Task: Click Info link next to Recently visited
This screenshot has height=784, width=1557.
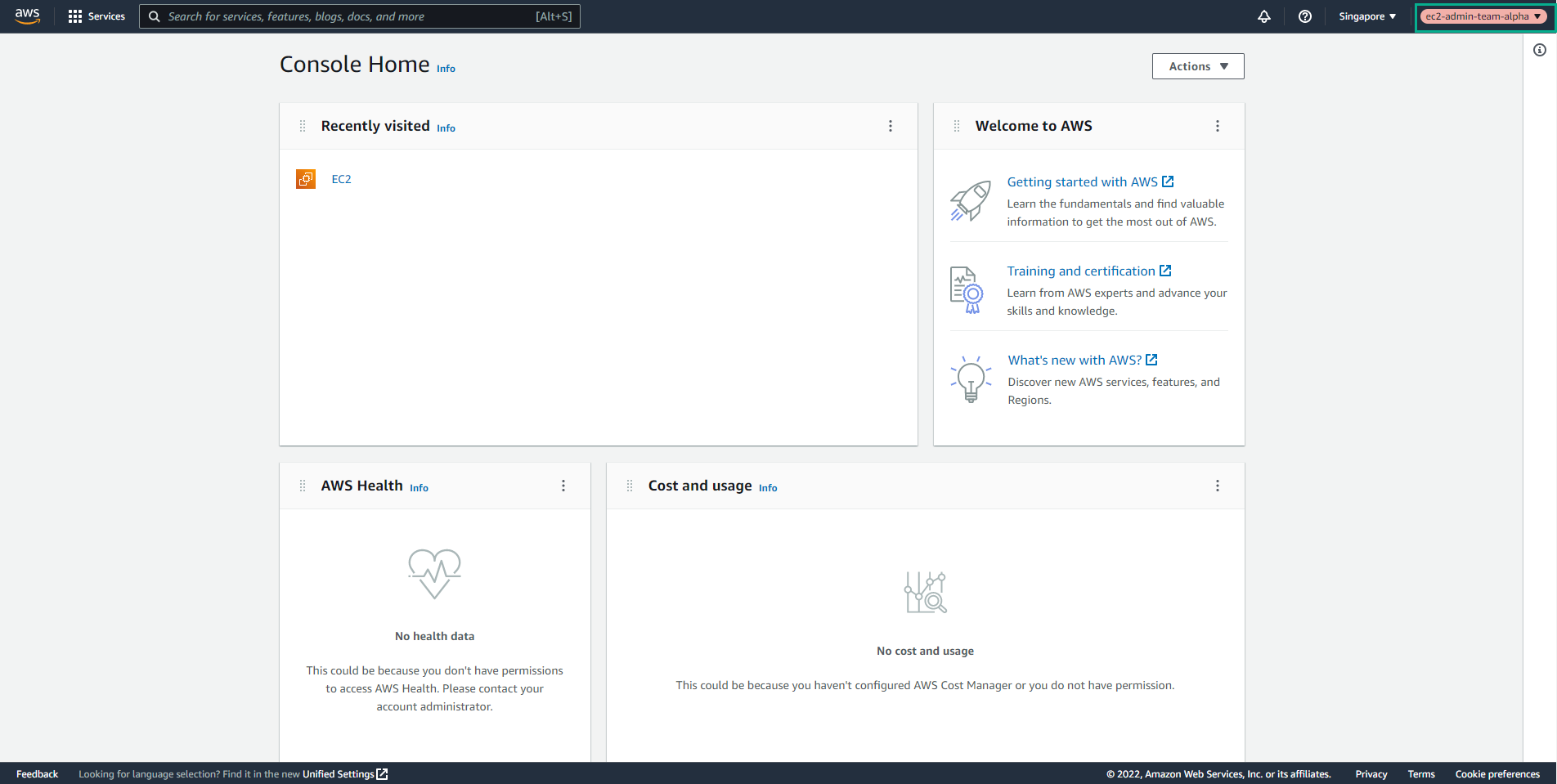Action: click(x=446, y=128)
